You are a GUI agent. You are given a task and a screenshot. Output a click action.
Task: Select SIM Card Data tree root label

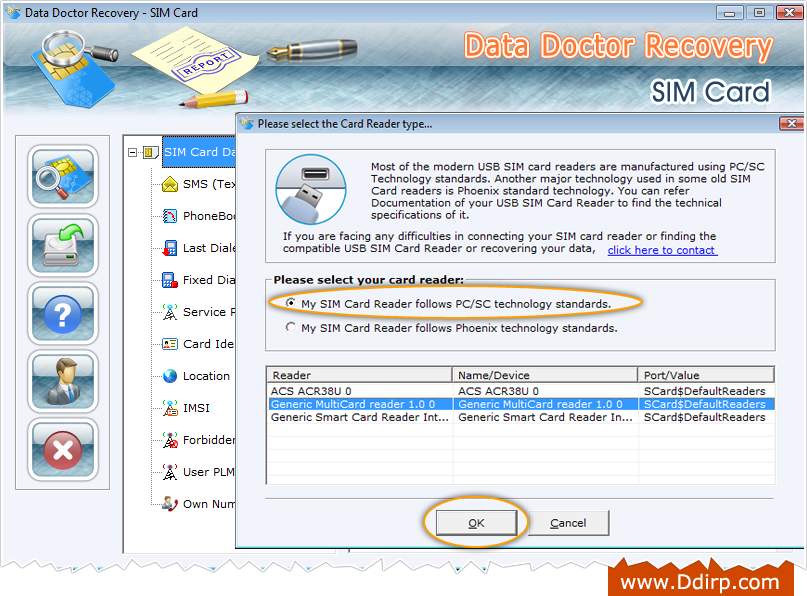pos(199,152)
